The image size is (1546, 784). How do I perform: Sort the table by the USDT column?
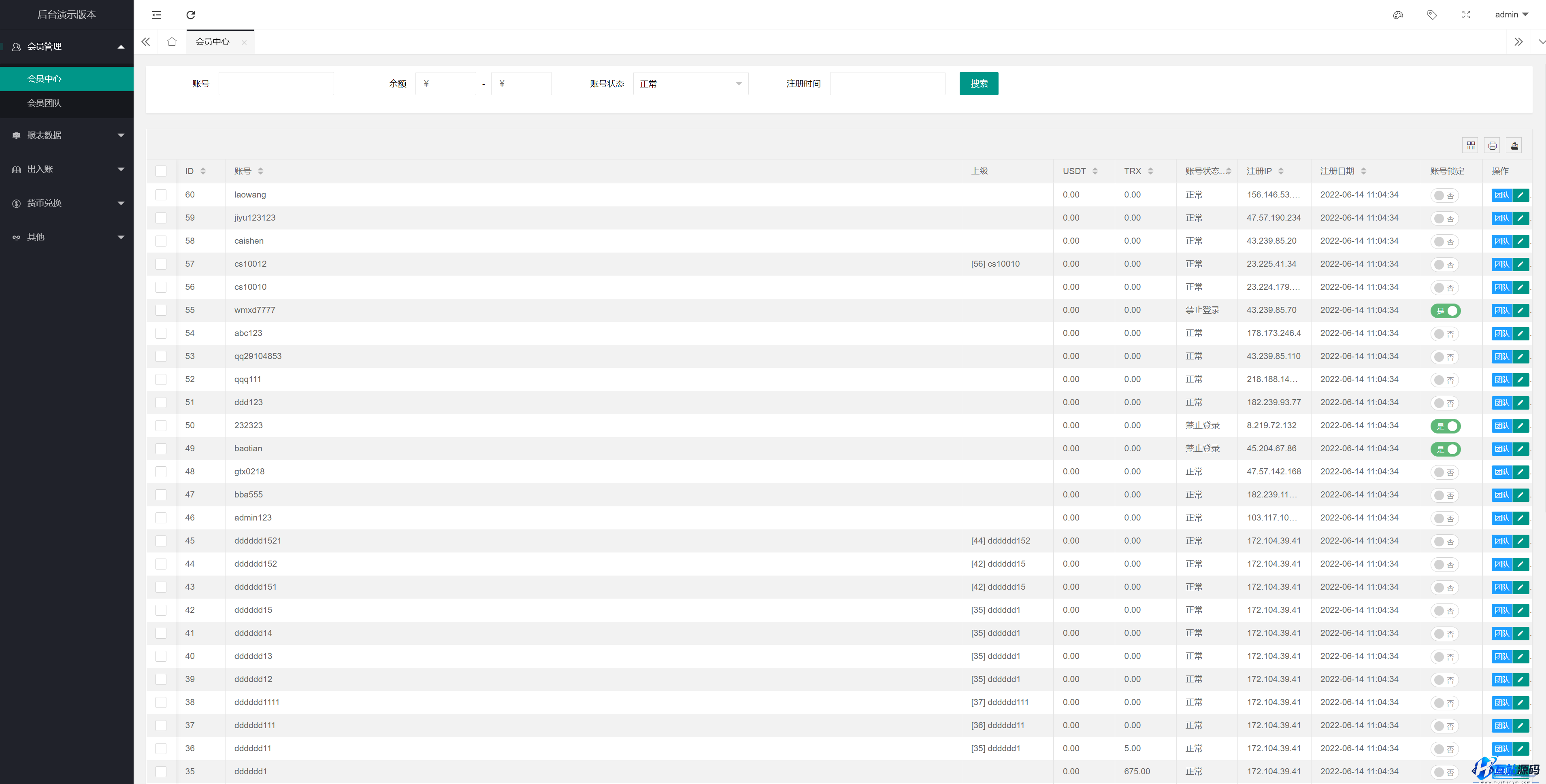pos(1095,171)
